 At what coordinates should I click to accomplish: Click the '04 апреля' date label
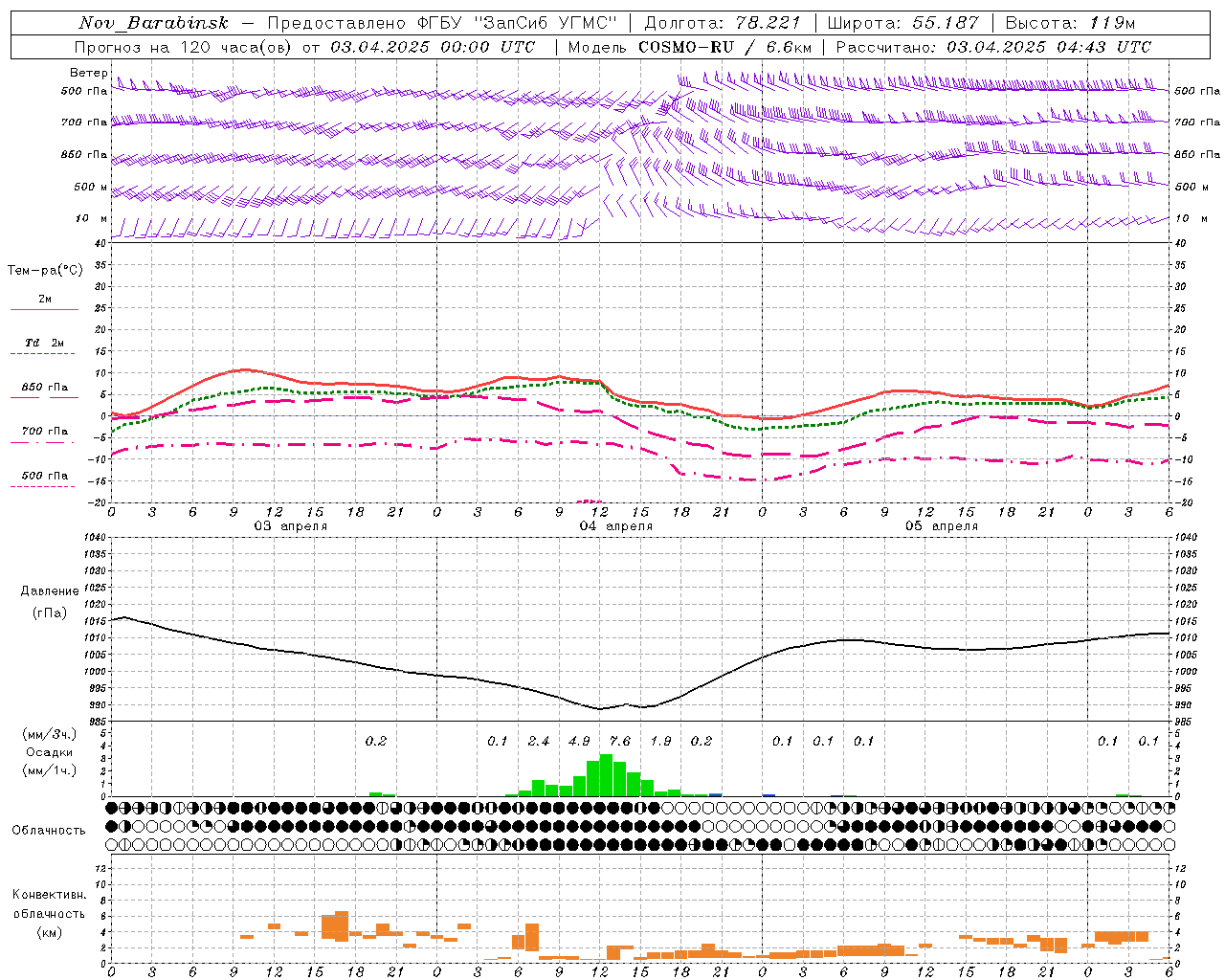615,526
